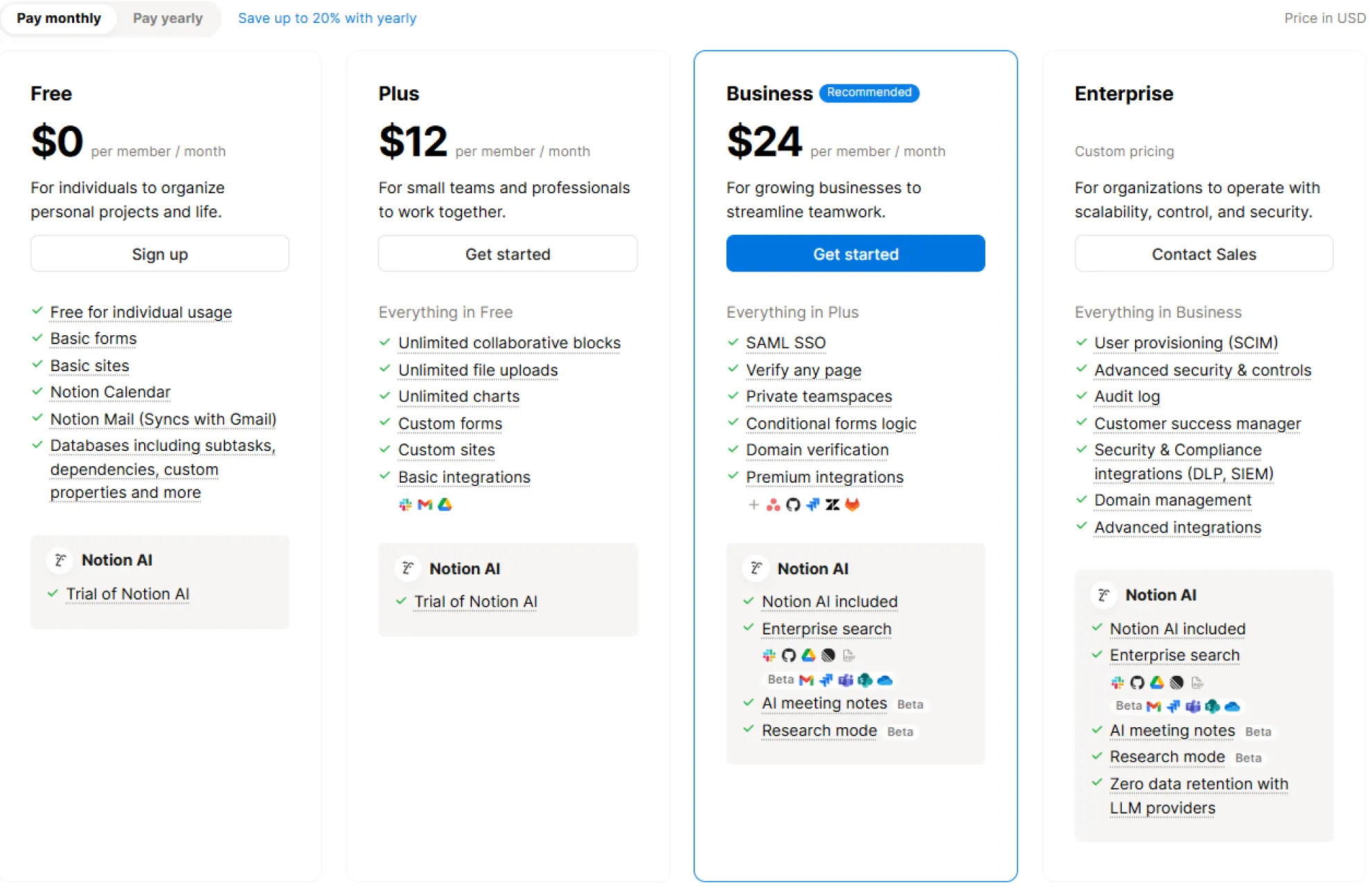Image resolution: width=1372 pixels, height=892 pixels.
Task: Click the Notion AI sparkle icon in Free plan
Action: (x=60, y=560)
